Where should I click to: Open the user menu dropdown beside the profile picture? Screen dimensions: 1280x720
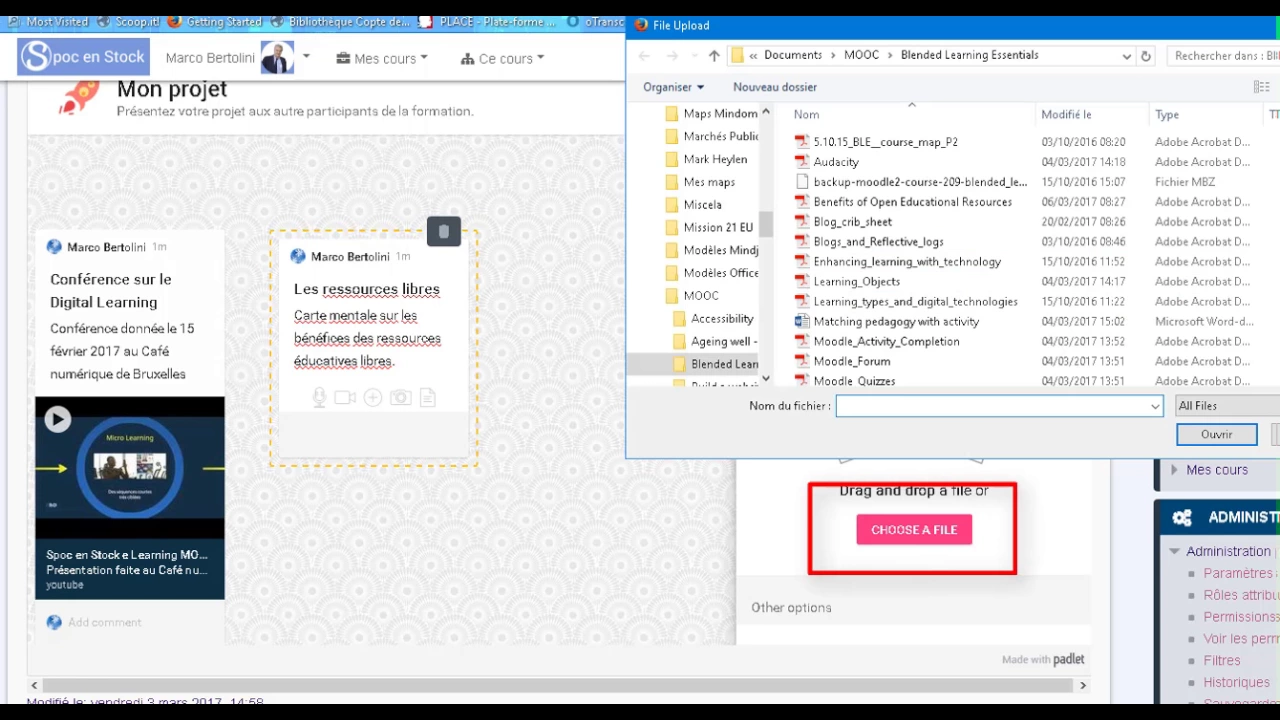point(306,57)
